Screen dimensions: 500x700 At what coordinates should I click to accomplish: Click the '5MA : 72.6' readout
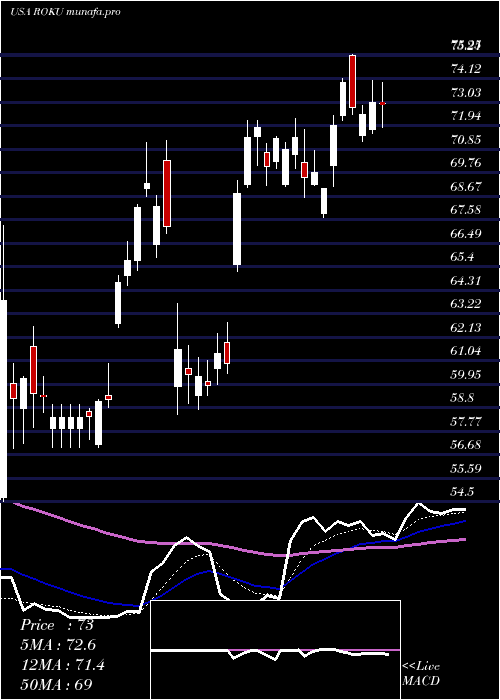(x=58, y=645)
